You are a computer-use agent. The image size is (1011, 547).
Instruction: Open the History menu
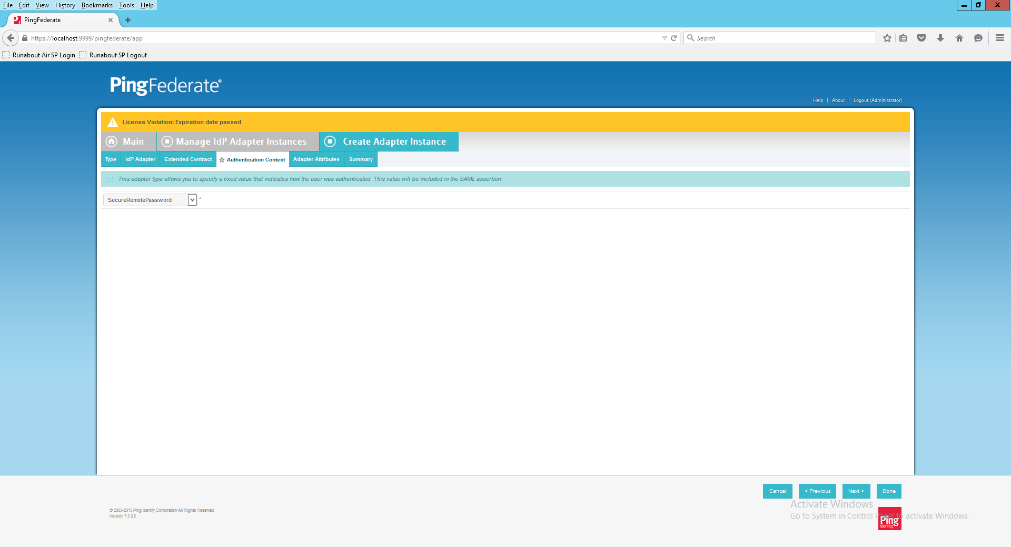[65, 5]
